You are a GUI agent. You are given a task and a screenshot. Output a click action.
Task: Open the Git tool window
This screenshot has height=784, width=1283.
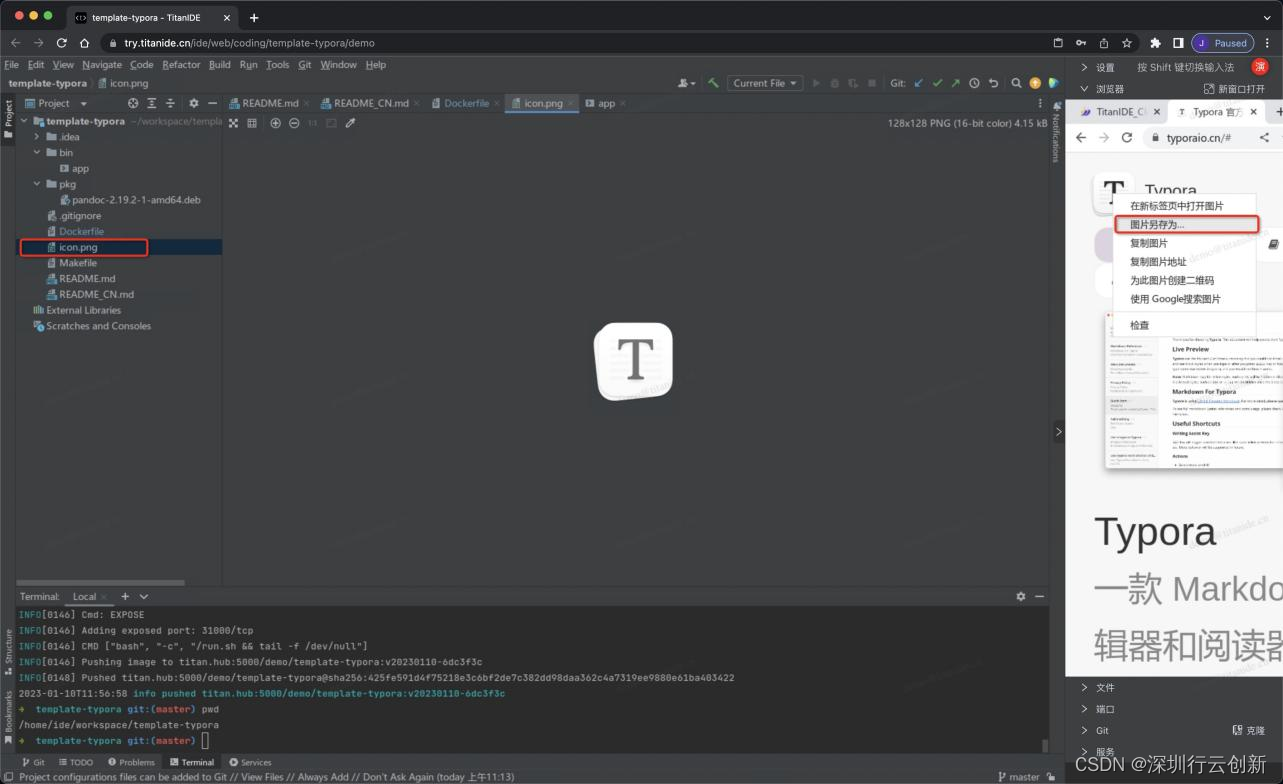(33, 762)
